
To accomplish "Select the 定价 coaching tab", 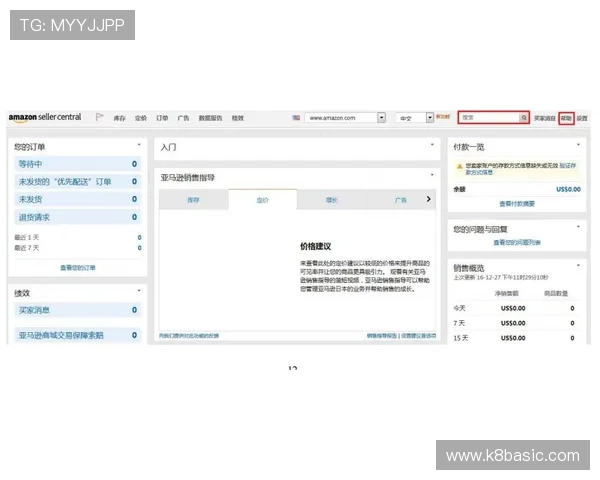I will point(263,200).
